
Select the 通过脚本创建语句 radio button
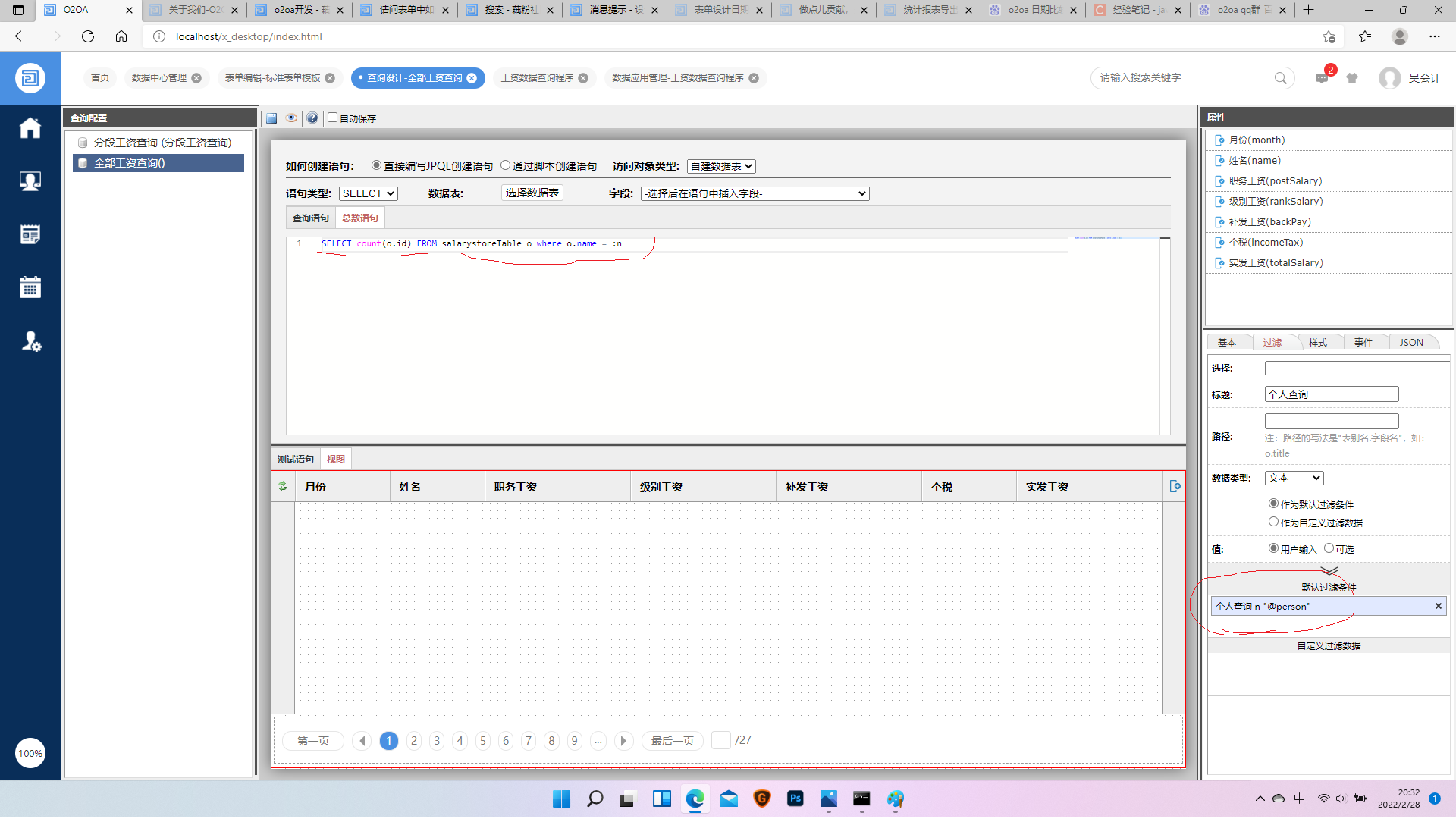tap(505, 165)
